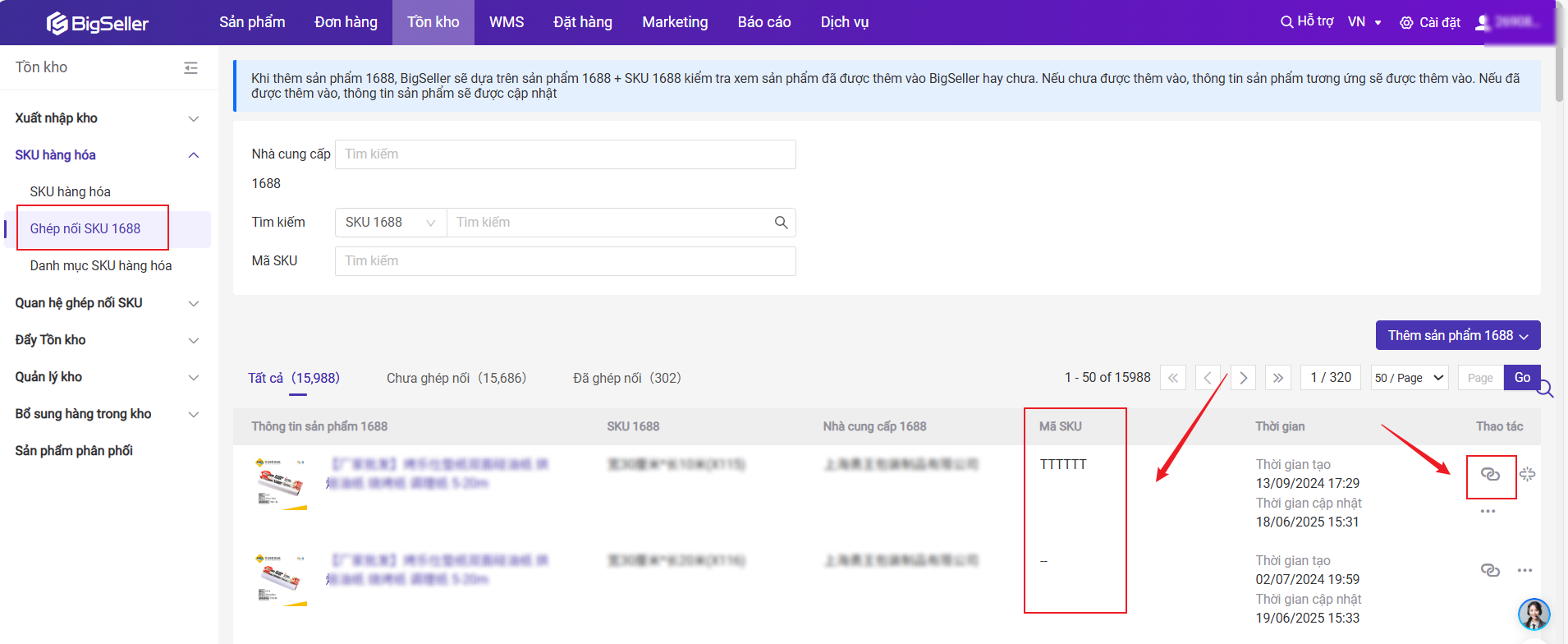This screenshot has width=1568, height=644.
Task: Open Báo cáo top menu
Action: click(764, 22)
